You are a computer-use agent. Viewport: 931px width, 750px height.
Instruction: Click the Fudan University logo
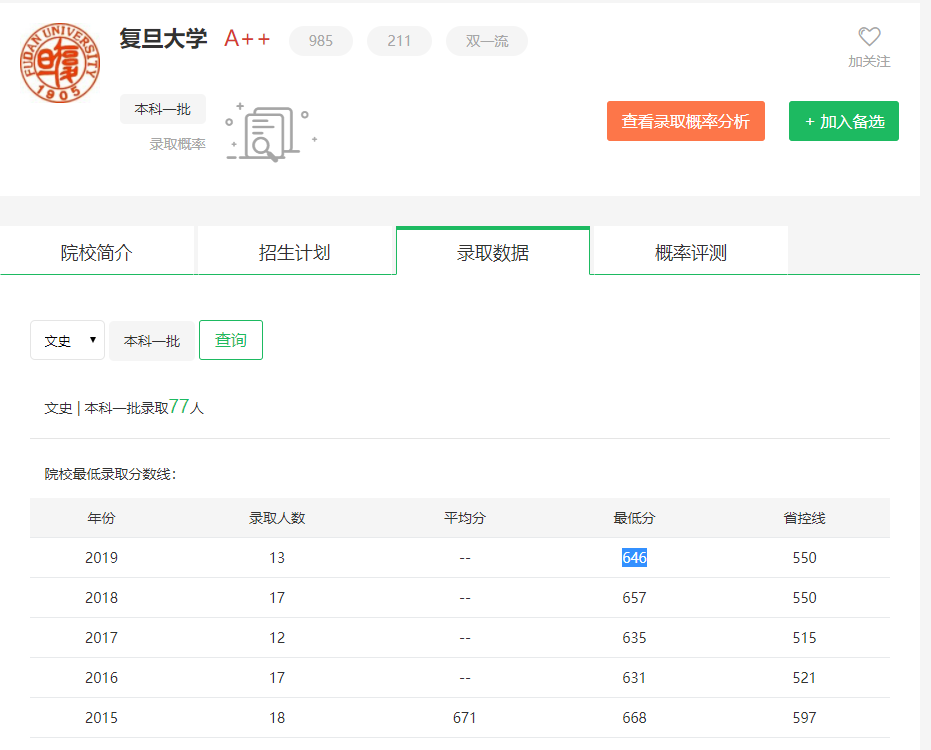coord(60,63)
